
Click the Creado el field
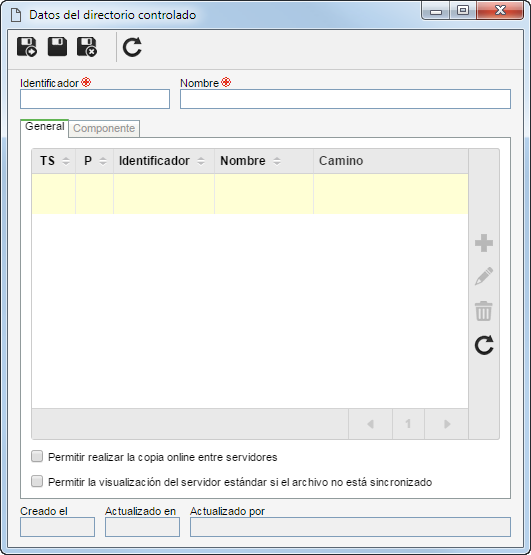click(x=57, y=527)
